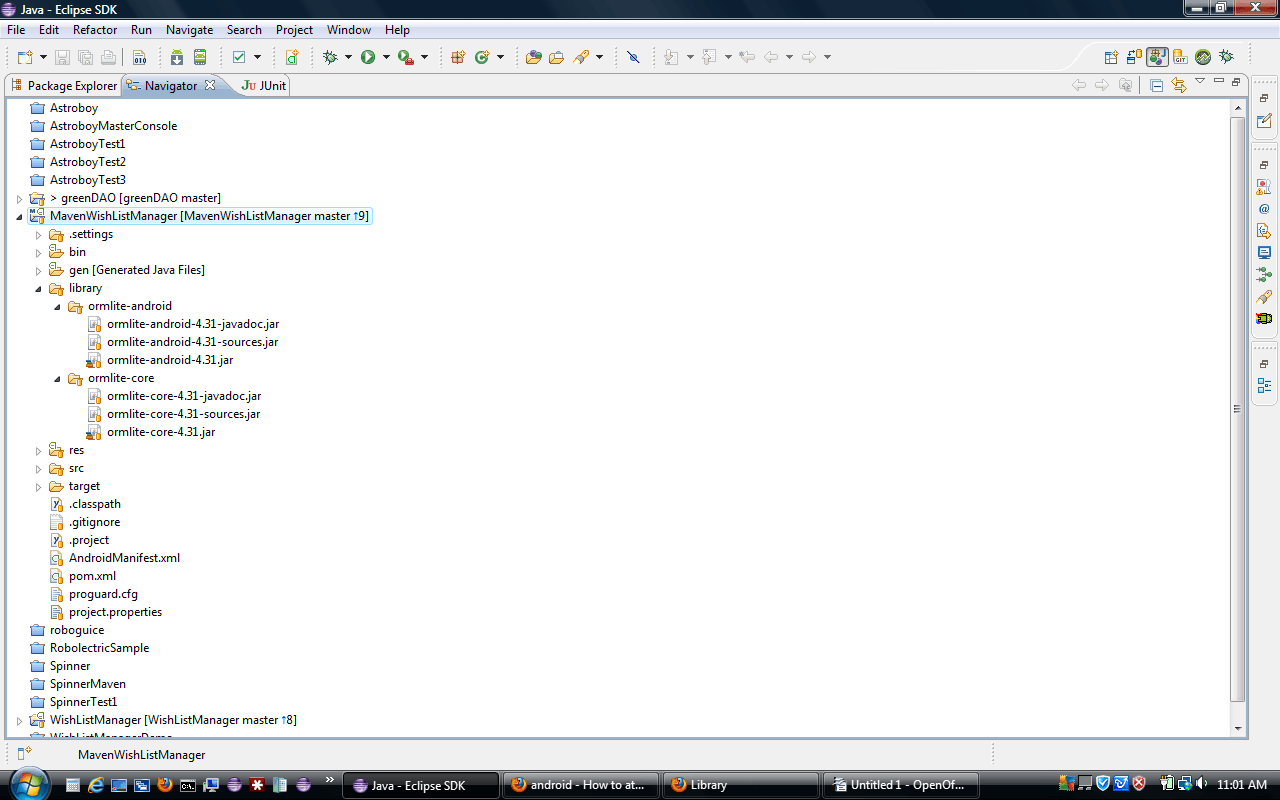This screenshot has height=800, width=1280.
Task: Click the Run External Tools icon
Action: click(405, 57)
